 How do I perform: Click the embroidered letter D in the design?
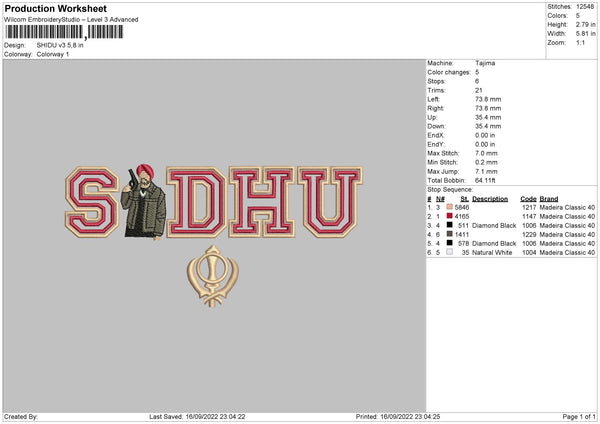pyautogui.click(x=197, y=202)
